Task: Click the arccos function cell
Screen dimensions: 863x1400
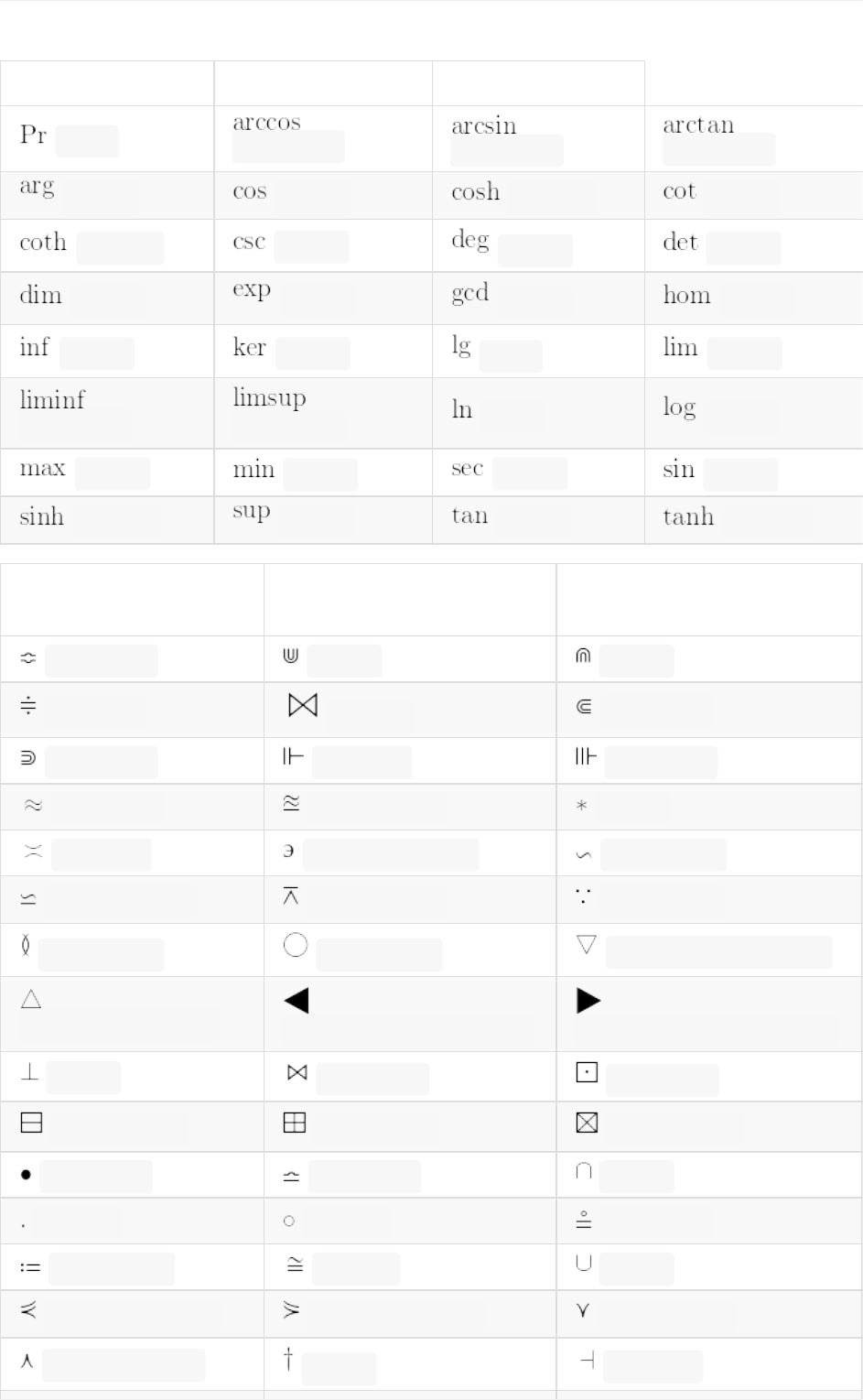Action: pyautogui.click(x=266, y=124)
